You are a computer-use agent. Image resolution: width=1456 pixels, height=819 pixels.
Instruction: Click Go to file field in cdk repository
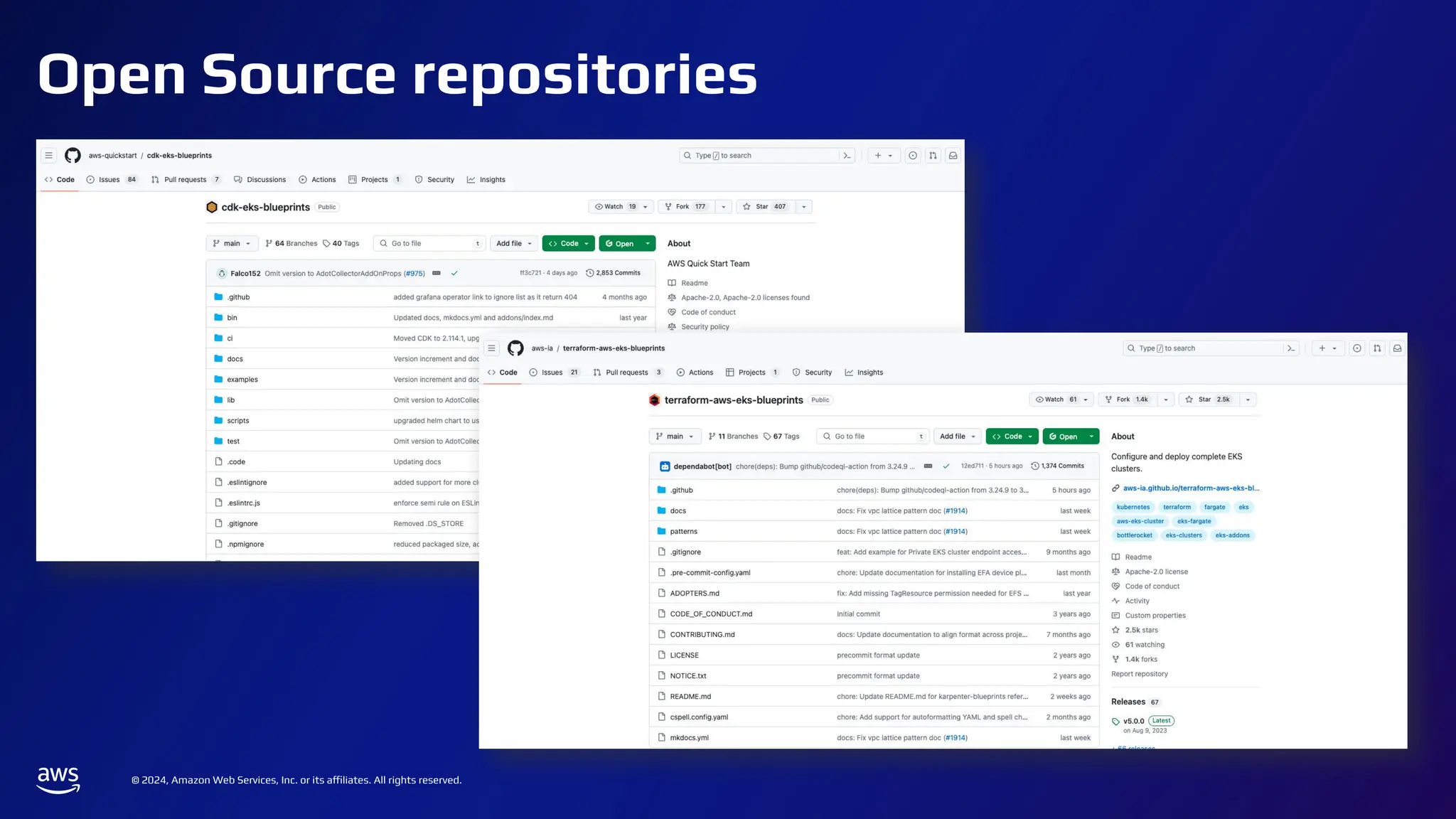[x=430, y=244]
